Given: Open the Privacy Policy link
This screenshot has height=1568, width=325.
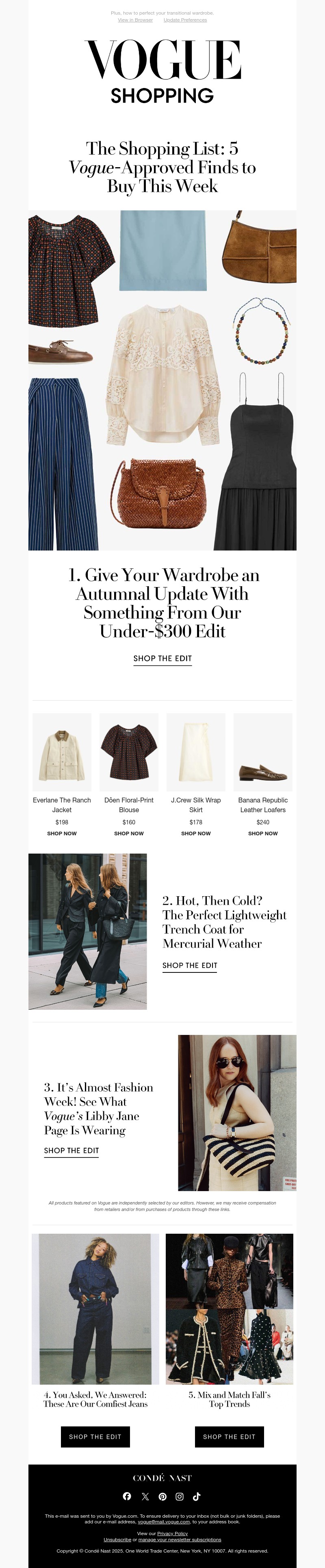Looking at the screenshot, I should click(x=173, y=1533).
